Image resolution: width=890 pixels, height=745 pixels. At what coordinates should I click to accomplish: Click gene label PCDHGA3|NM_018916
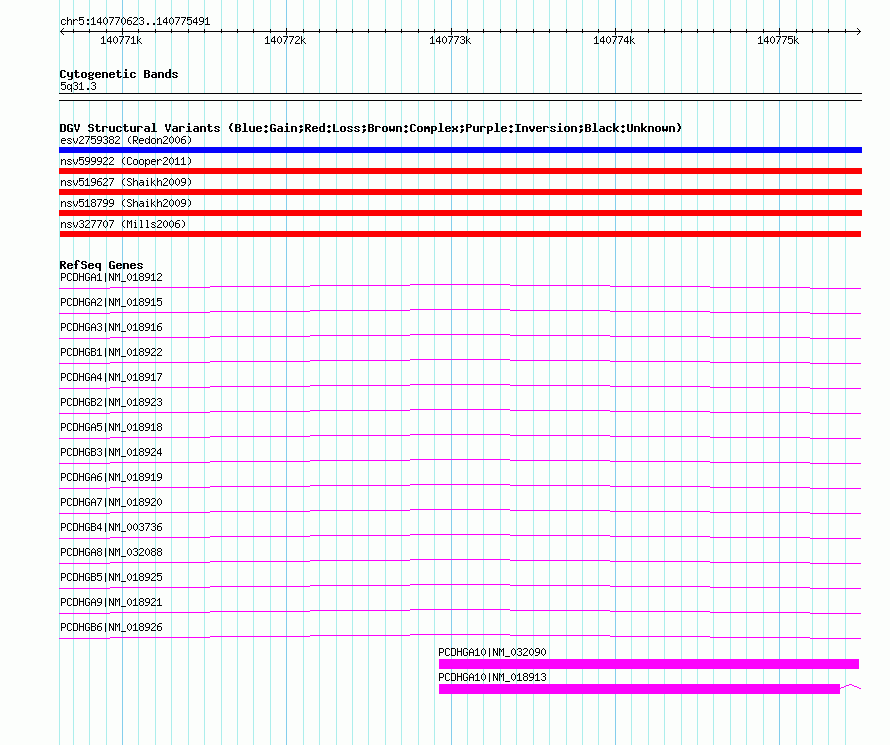coord(111,327)
